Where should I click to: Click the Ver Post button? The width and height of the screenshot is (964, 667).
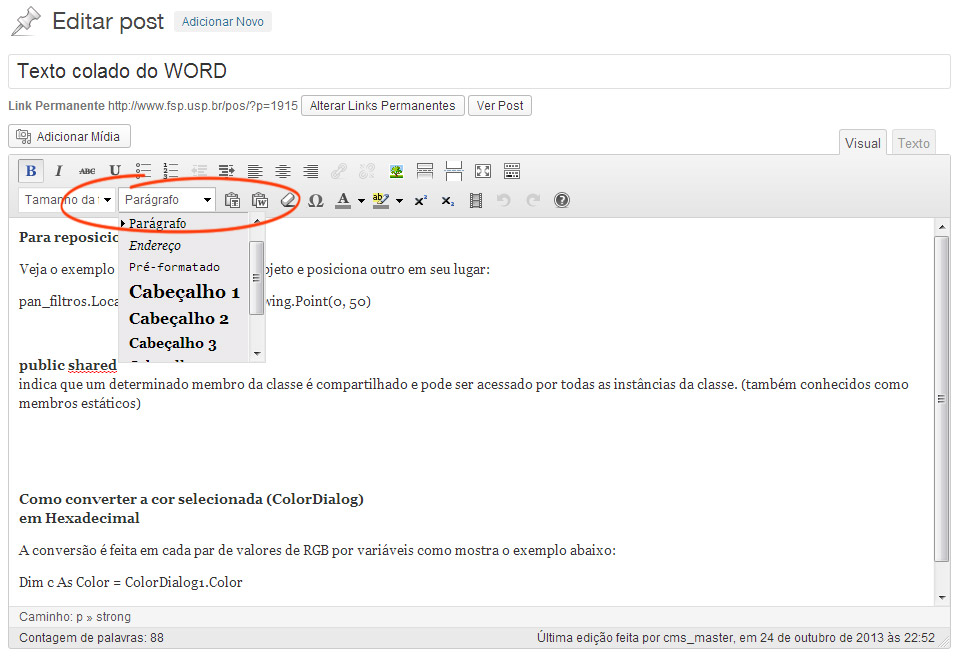[x=500, y=106]
